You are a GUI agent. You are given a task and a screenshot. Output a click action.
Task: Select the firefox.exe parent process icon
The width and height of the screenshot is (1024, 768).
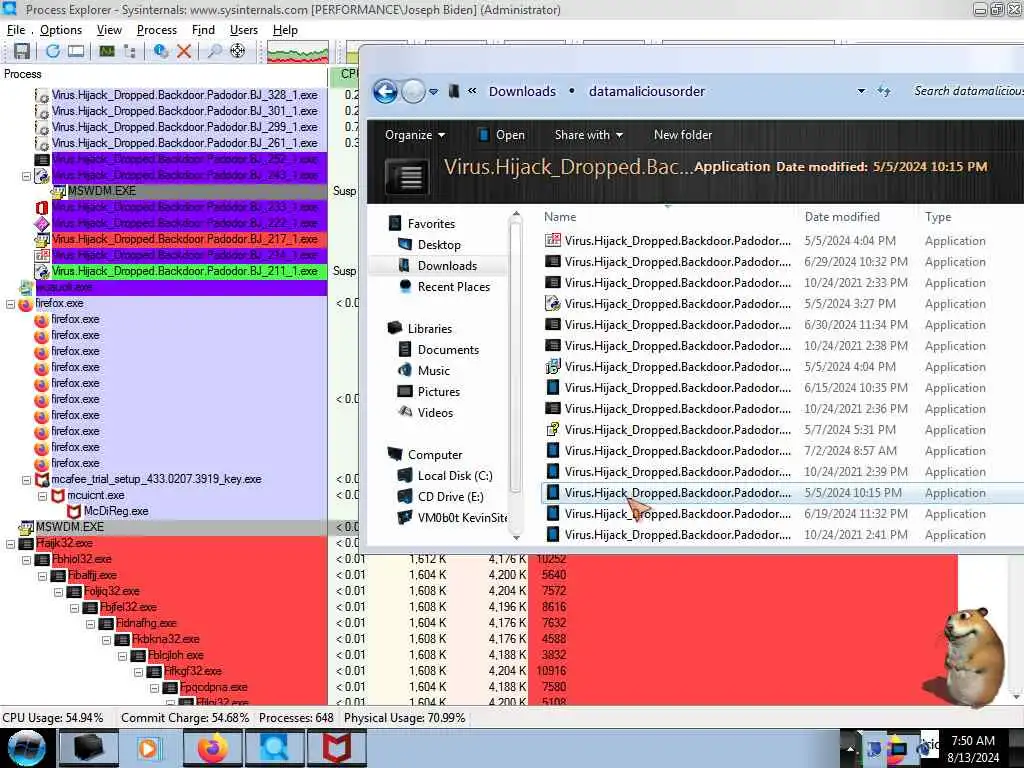(25, 304)
